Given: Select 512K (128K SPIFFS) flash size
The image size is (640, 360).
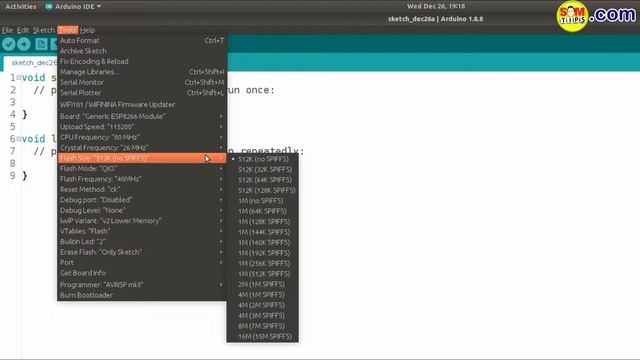Looking at the screenshot, I should [262, 191].
